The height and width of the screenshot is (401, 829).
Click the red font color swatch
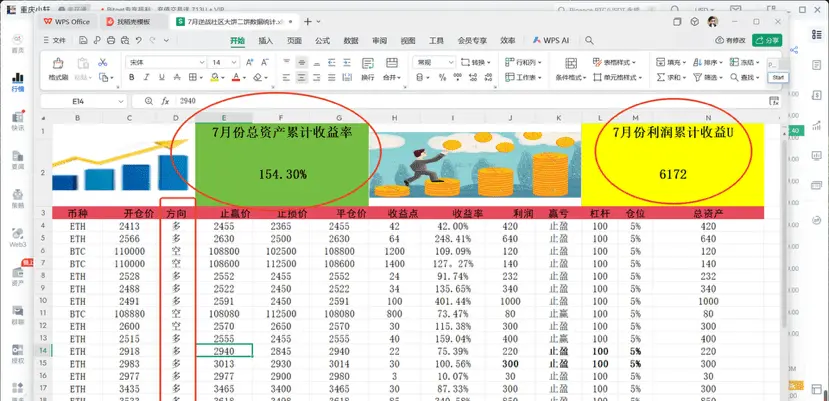click(236, 77)
